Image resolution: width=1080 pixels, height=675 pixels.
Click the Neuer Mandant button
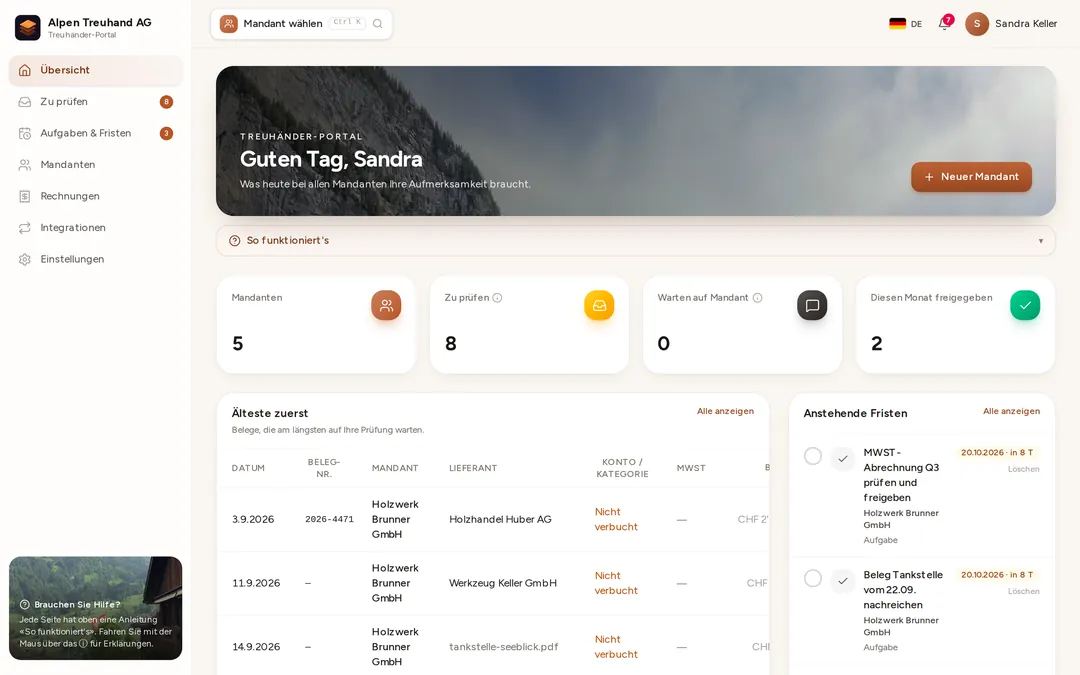tap(971, 177)
